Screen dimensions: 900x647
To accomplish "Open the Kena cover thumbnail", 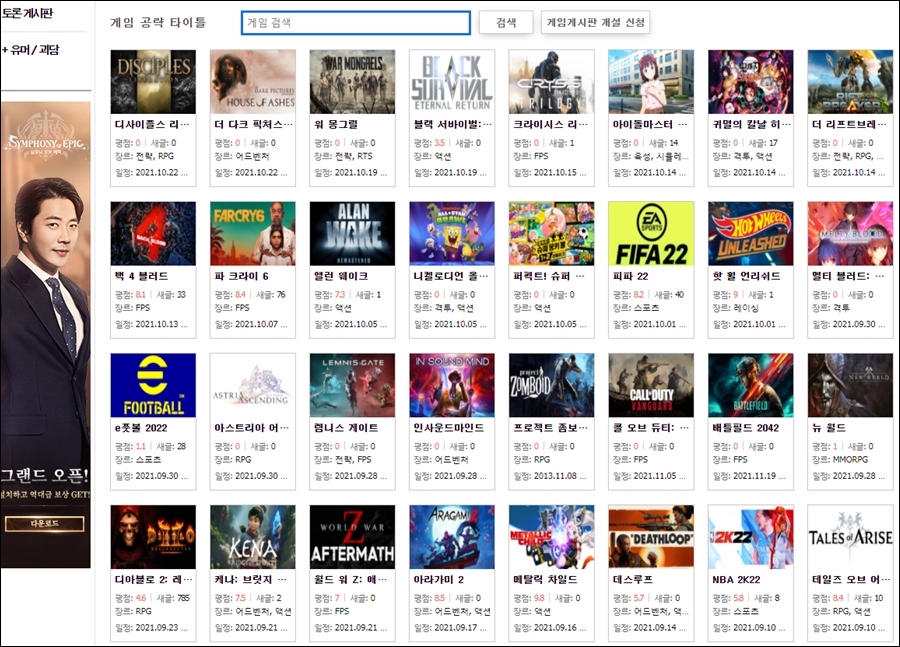I will [x=253, y=537].
